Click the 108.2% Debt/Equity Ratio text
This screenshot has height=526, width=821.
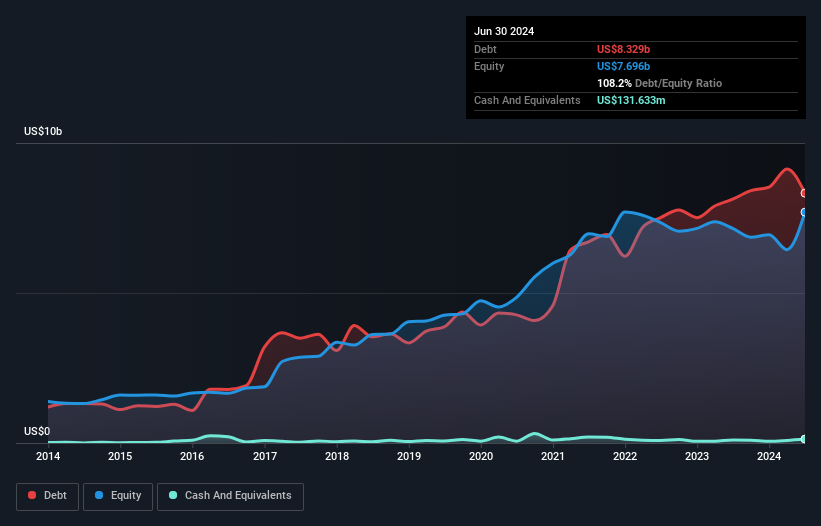click(659, 83)
